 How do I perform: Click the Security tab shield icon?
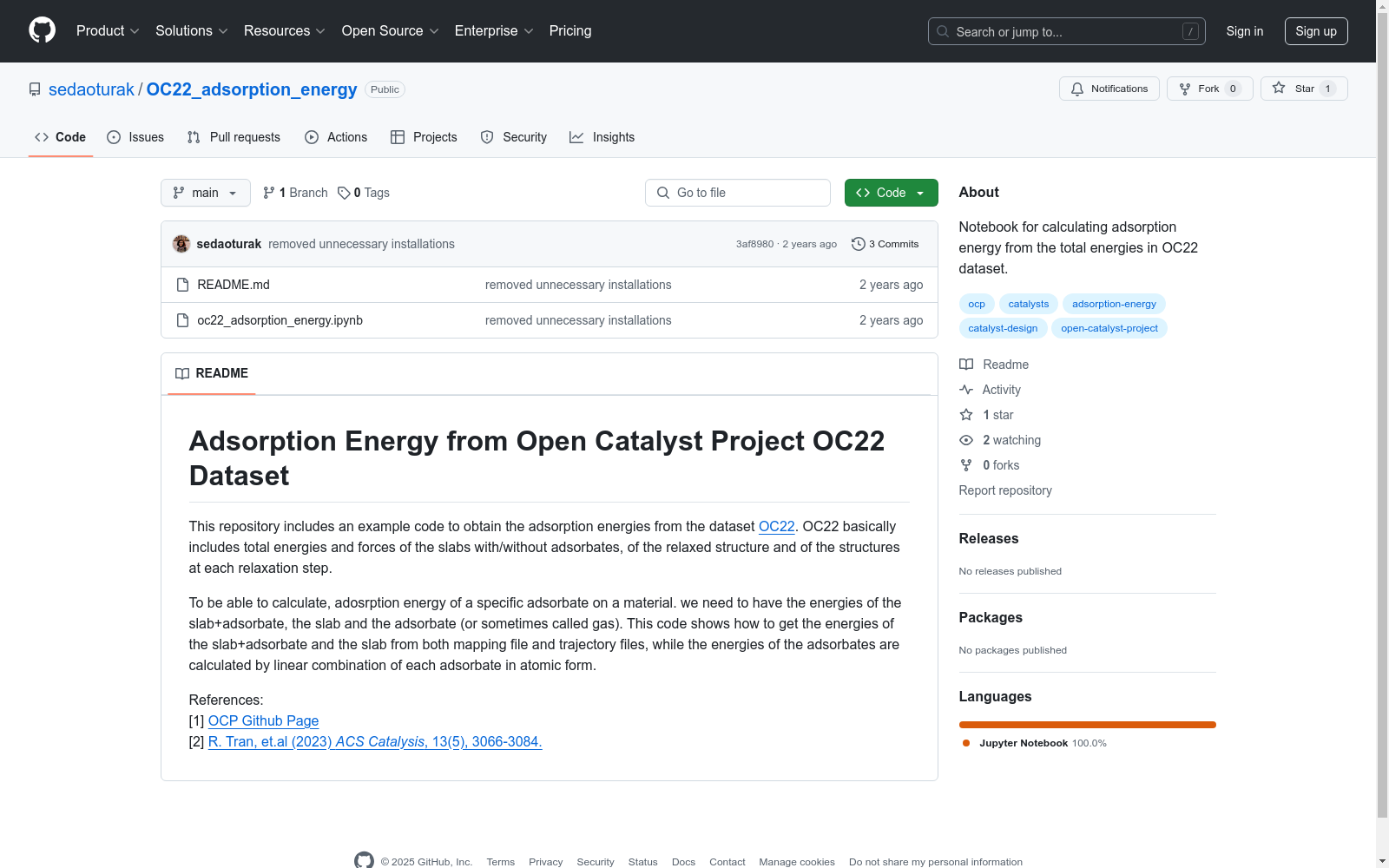click(x=487, y=137)
